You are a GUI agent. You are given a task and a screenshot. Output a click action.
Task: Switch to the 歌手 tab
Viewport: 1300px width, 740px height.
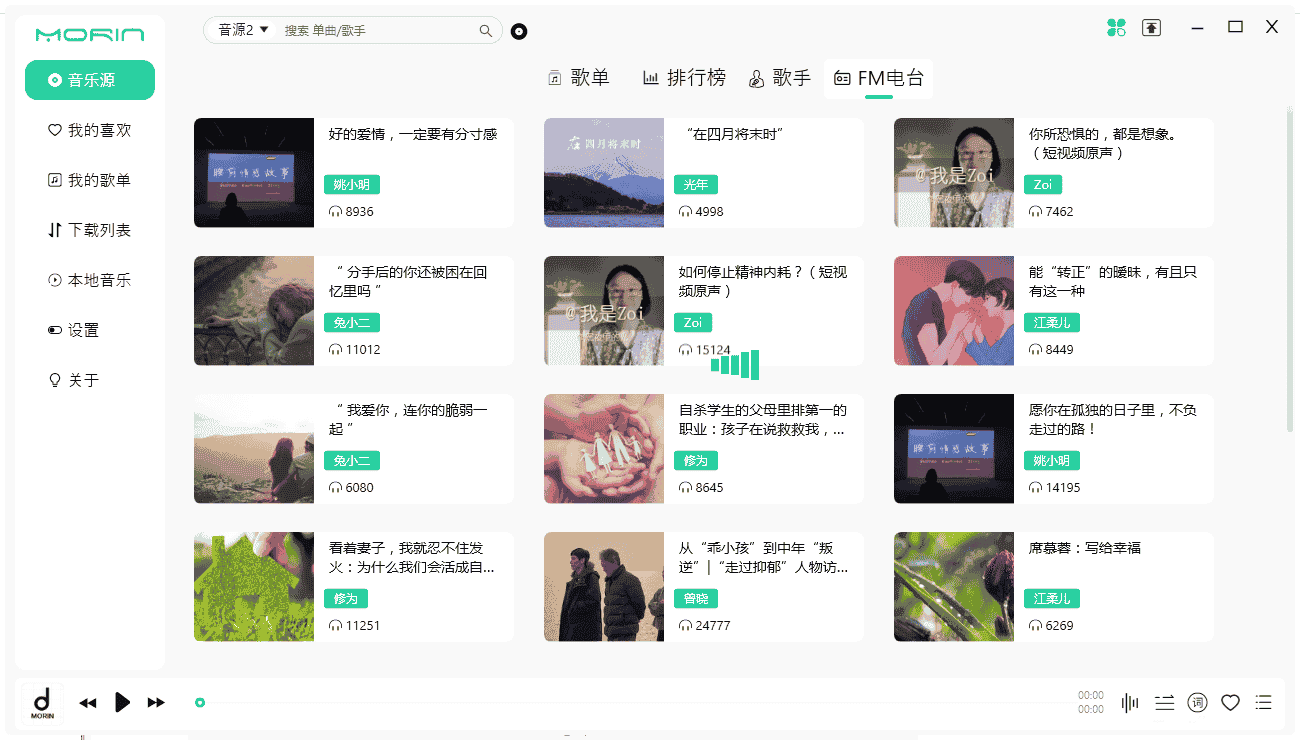pyautogui.click(x=780, y=78)
